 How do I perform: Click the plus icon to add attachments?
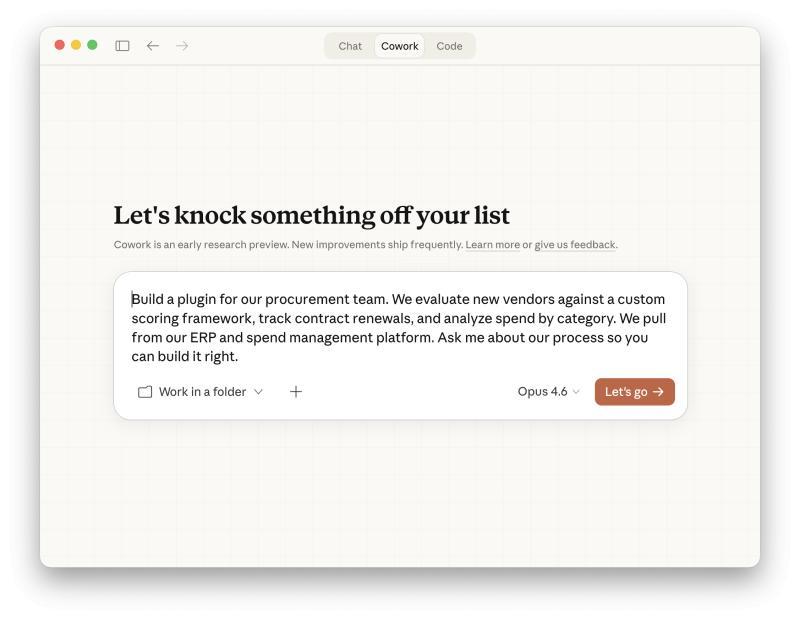tap(296, 392)
